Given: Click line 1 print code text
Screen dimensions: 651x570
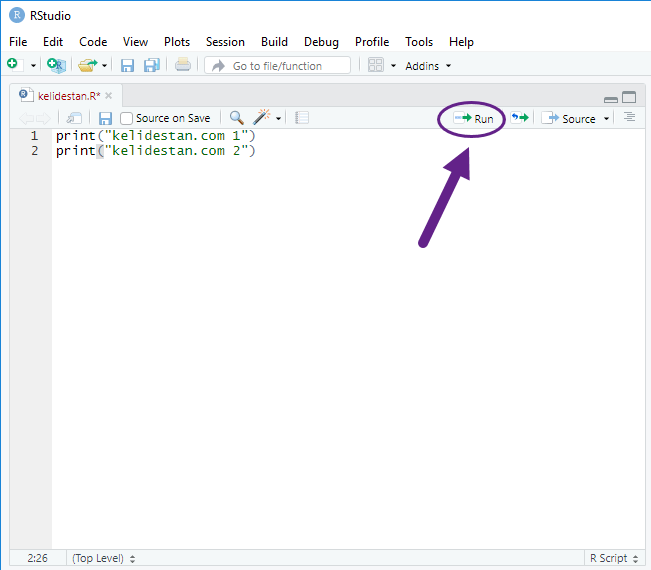Looking at the screenshot, I should tap(156, 136).
